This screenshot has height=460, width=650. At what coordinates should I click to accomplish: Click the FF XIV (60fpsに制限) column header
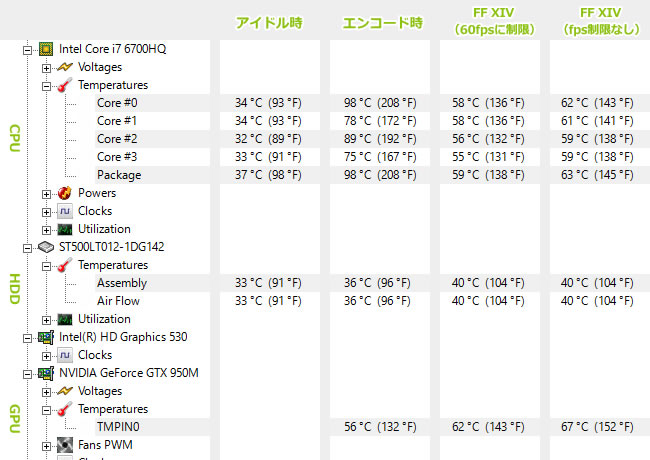tap(494, 22)
